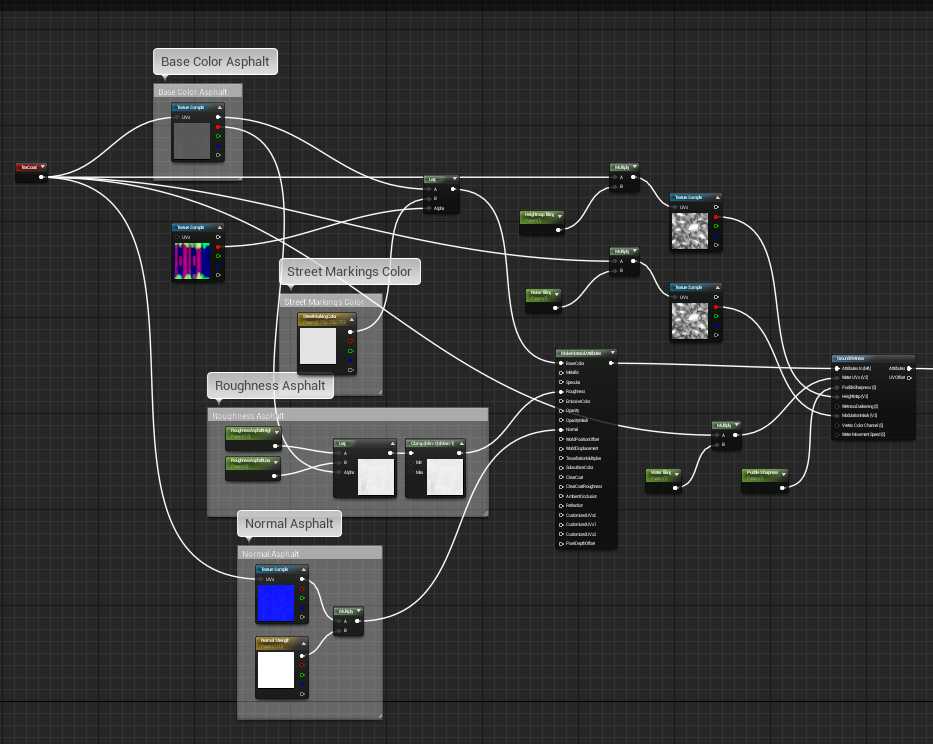
Task: Click EmissiveColor input pin on MakeMaterialAttributes
Action: tap(561, 401)
